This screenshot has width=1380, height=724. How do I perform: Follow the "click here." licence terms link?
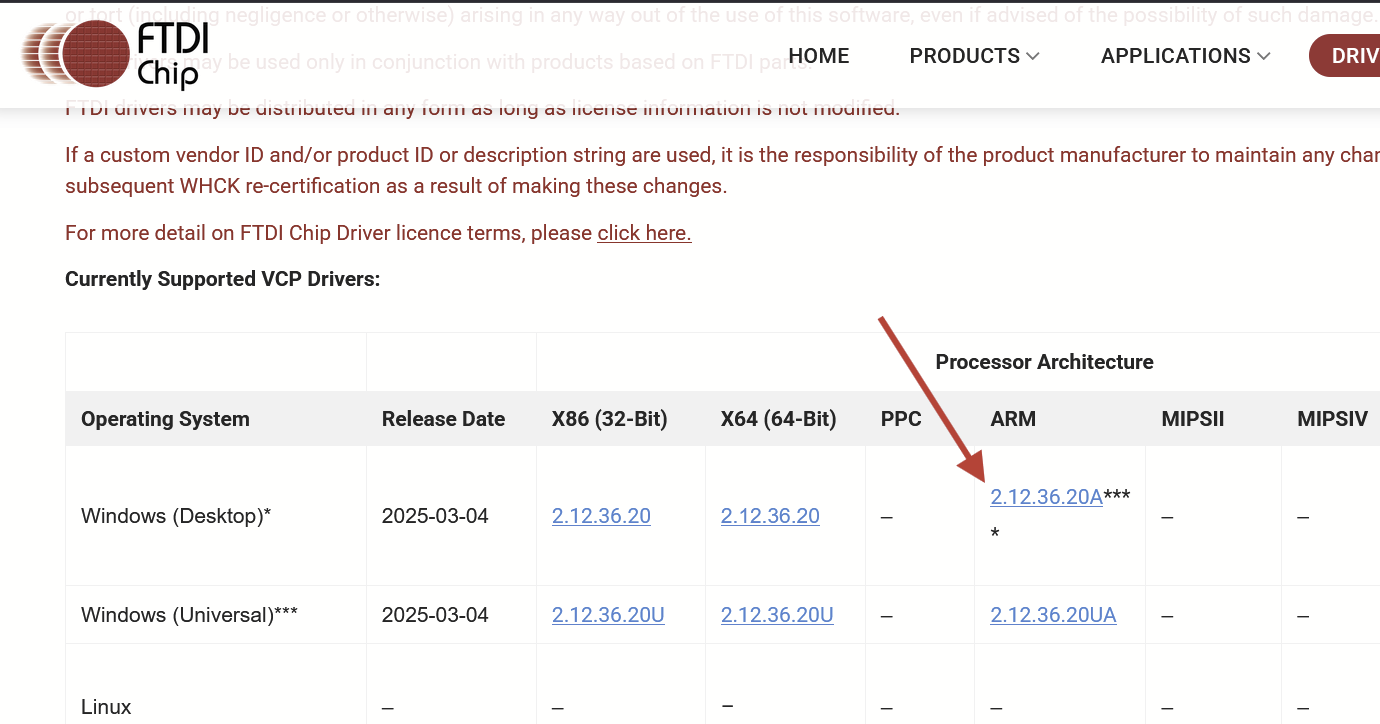pyautogui.click(x=645, y=233)
